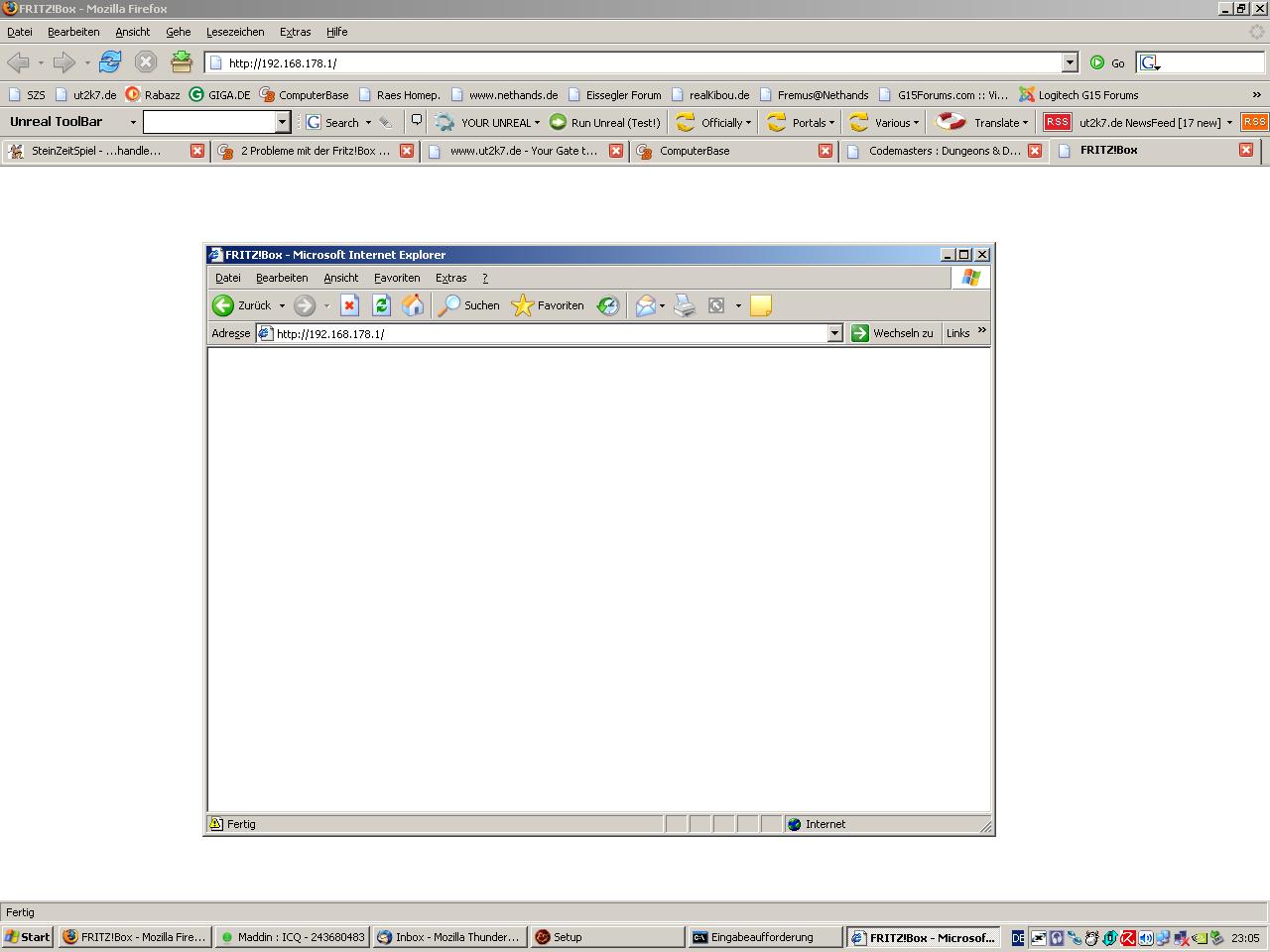
Task: Switch to the SteinZeitSpiel tab
Action: click(96, 151)
